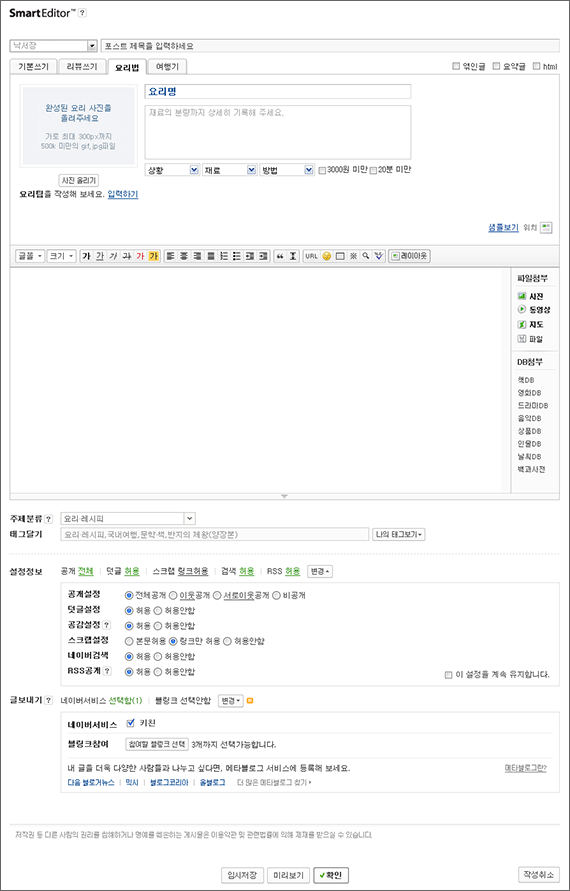Open 영화DB in DB첨부

(x=529, y=393)
